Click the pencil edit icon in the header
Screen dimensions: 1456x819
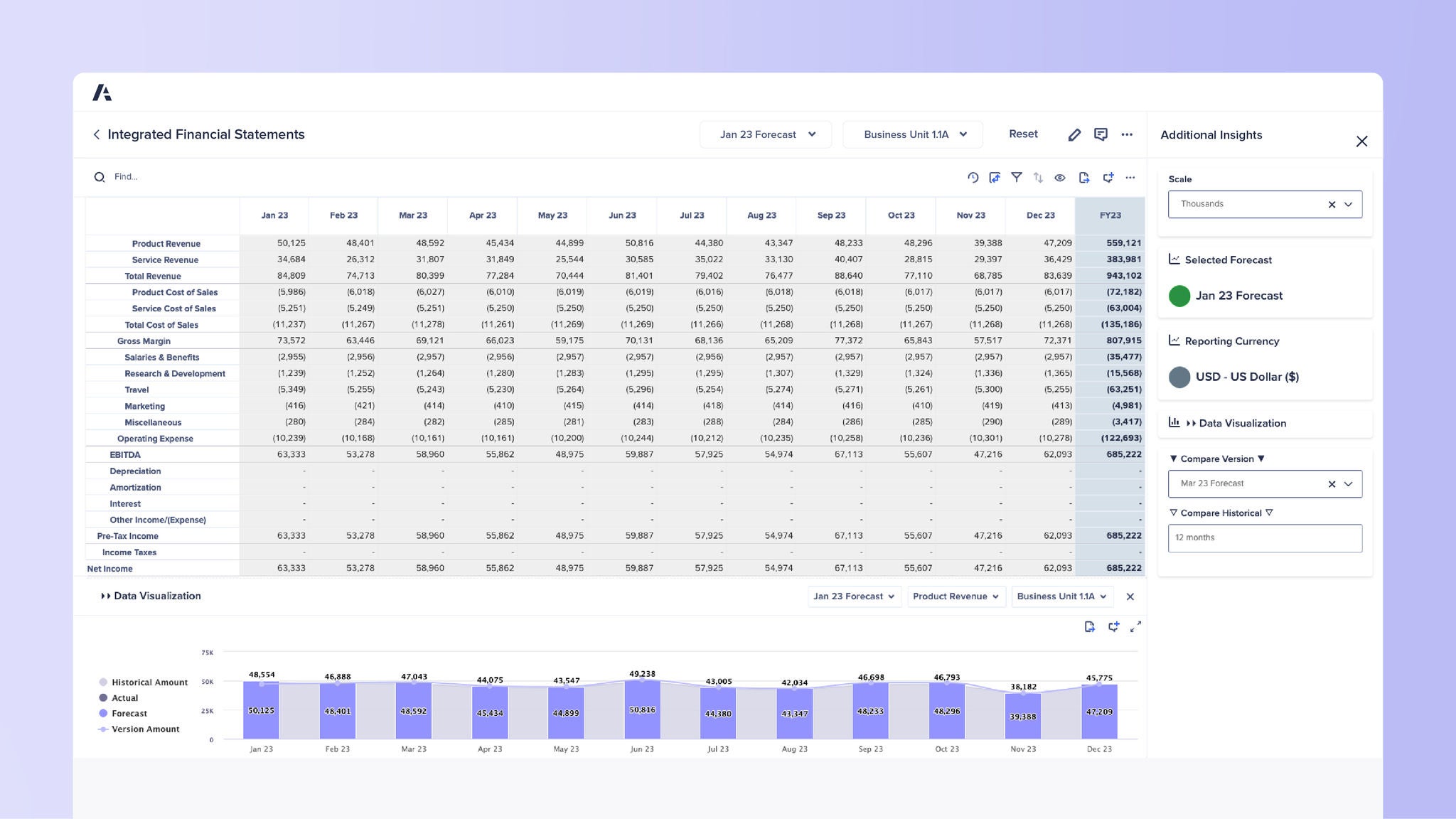point(1074,134)
